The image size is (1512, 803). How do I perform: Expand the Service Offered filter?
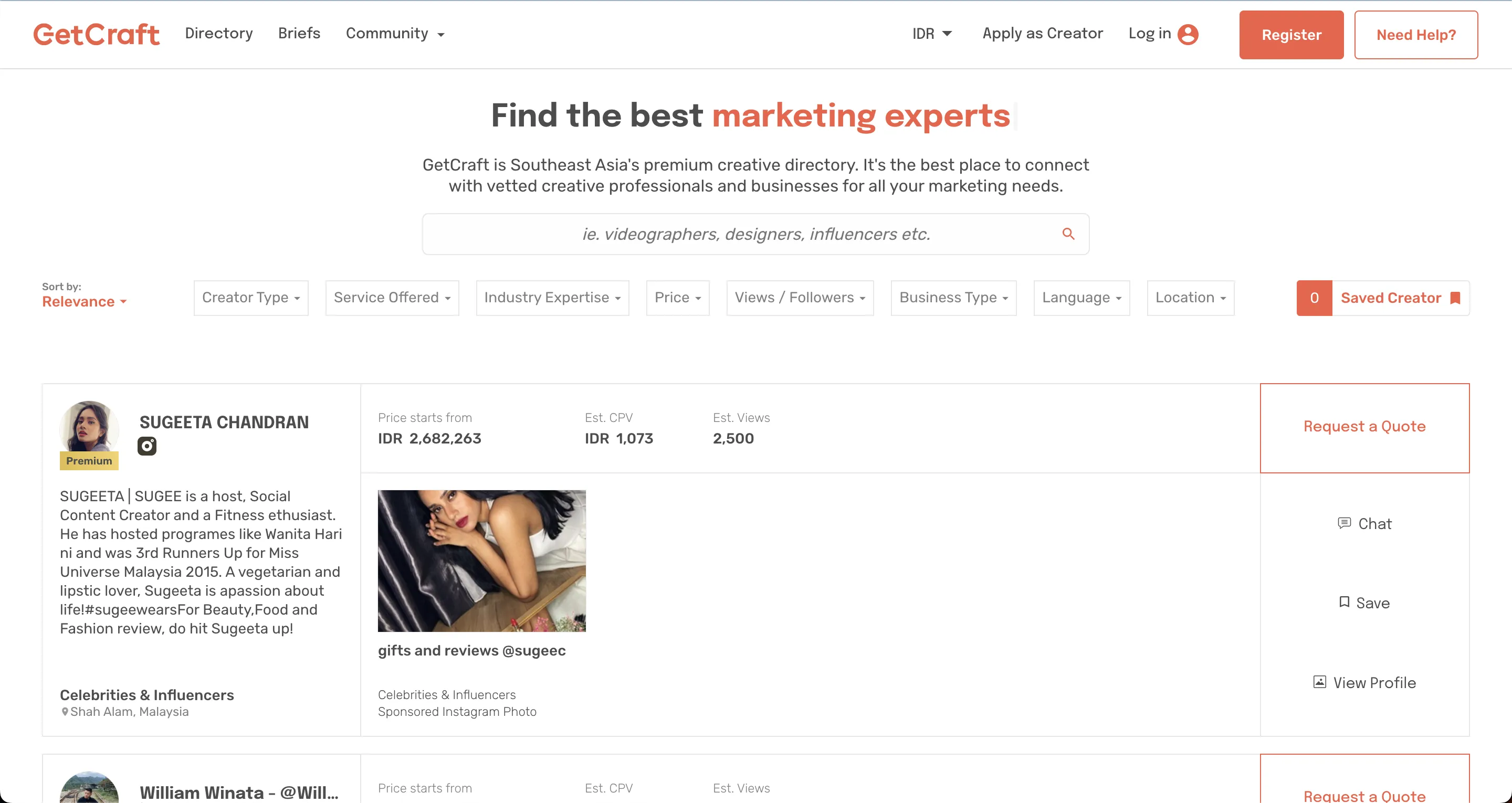point(392,298)
